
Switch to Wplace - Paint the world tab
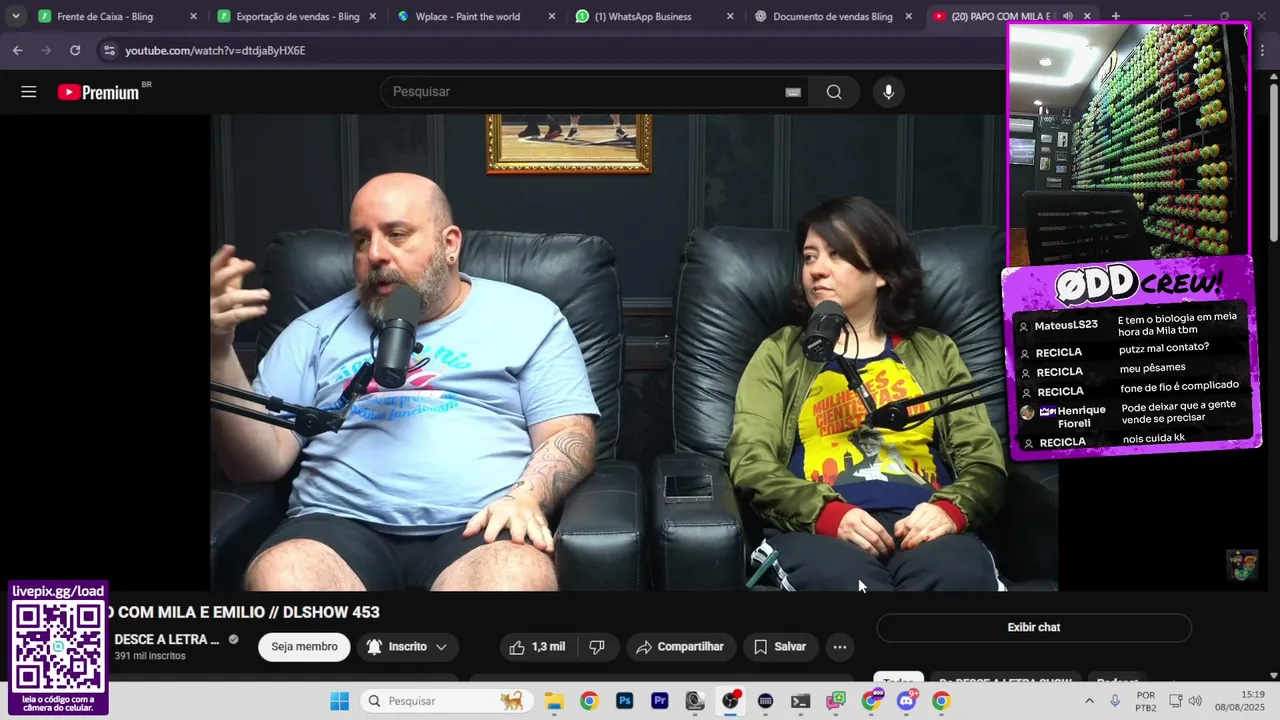click(468, 16)
